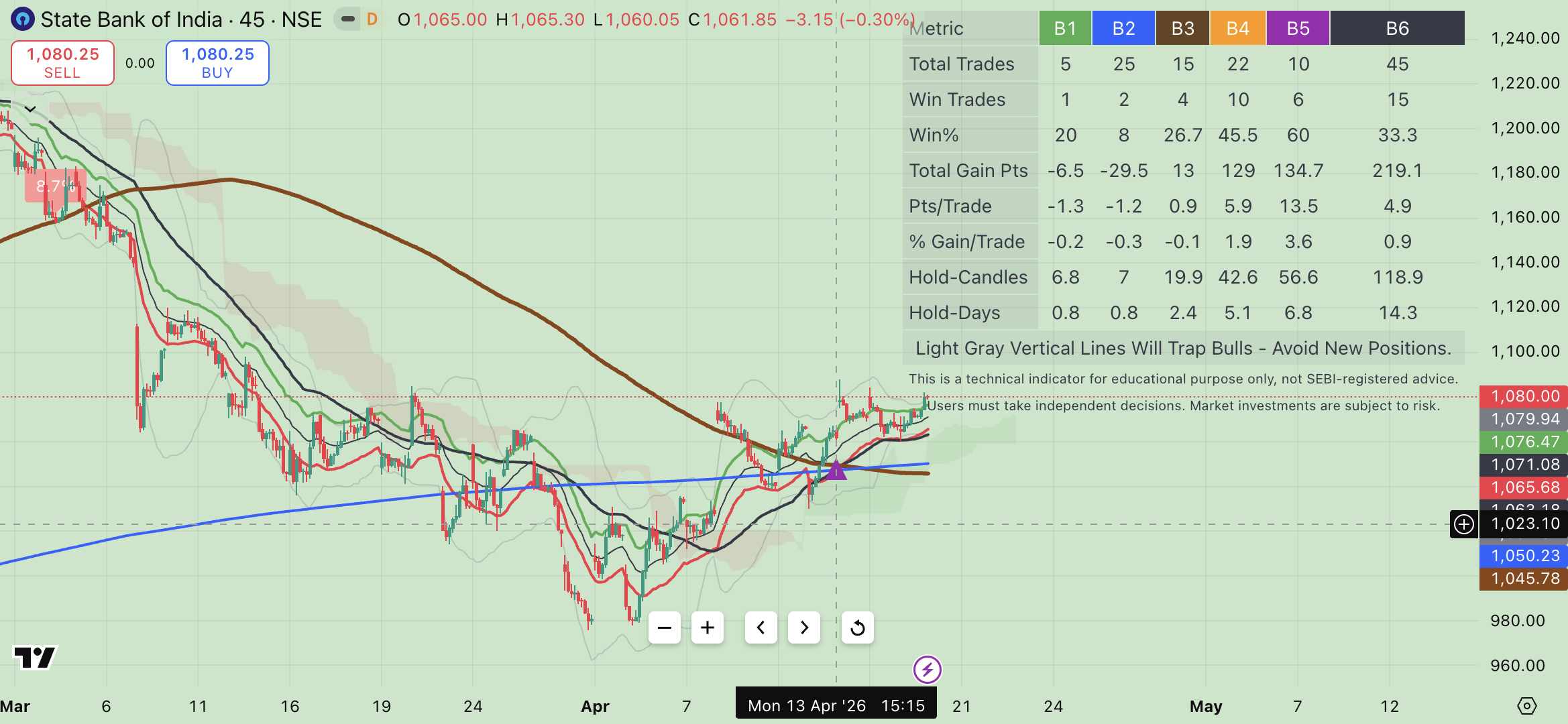Screen dimensions: 1568x724
Task: Click the purple B5 column header
Action: 1298,28
